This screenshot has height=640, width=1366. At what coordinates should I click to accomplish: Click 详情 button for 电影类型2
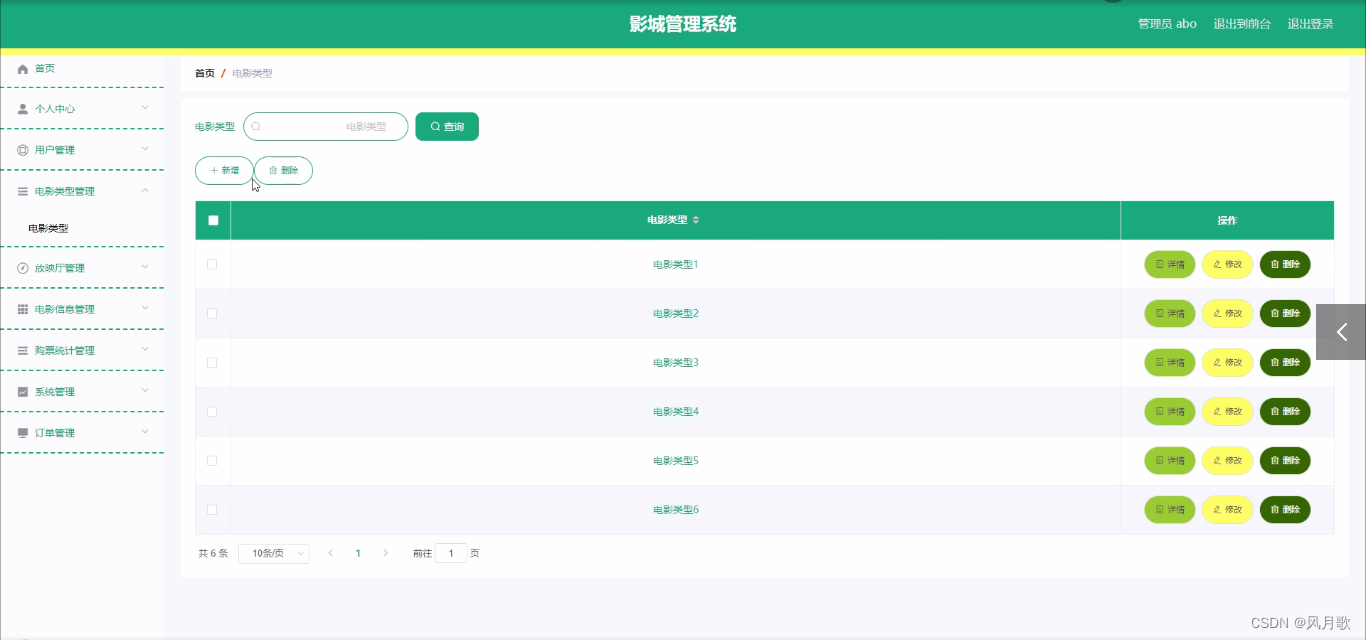point(1170,313)
